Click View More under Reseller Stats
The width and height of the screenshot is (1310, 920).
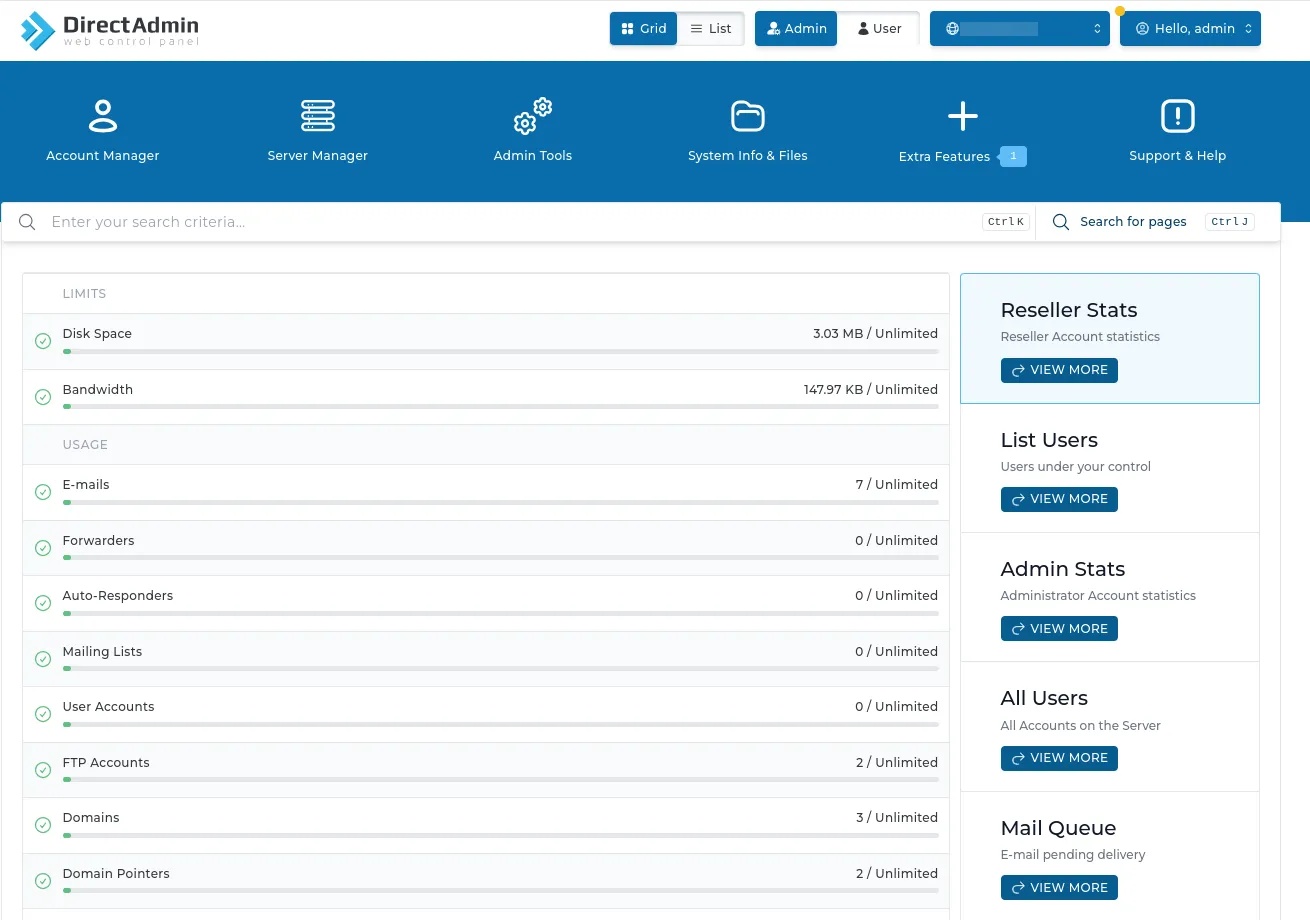click(1059, 370)
